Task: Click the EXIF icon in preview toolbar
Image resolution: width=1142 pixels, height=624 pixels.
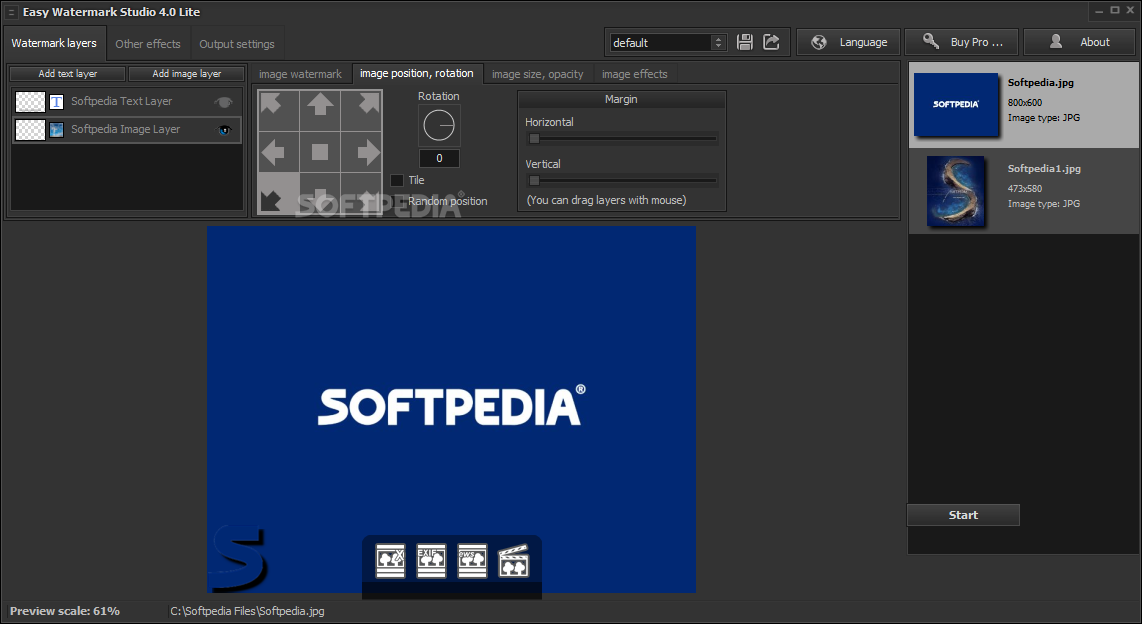Action: (431, 561)
